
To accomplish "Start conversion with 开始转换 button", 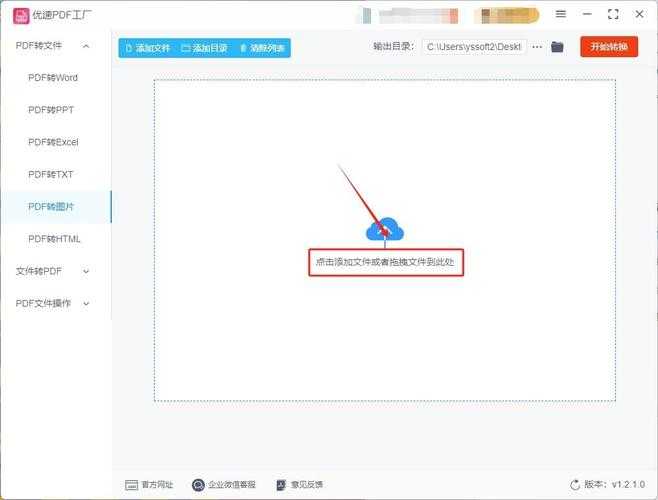I will pos(609,47).
